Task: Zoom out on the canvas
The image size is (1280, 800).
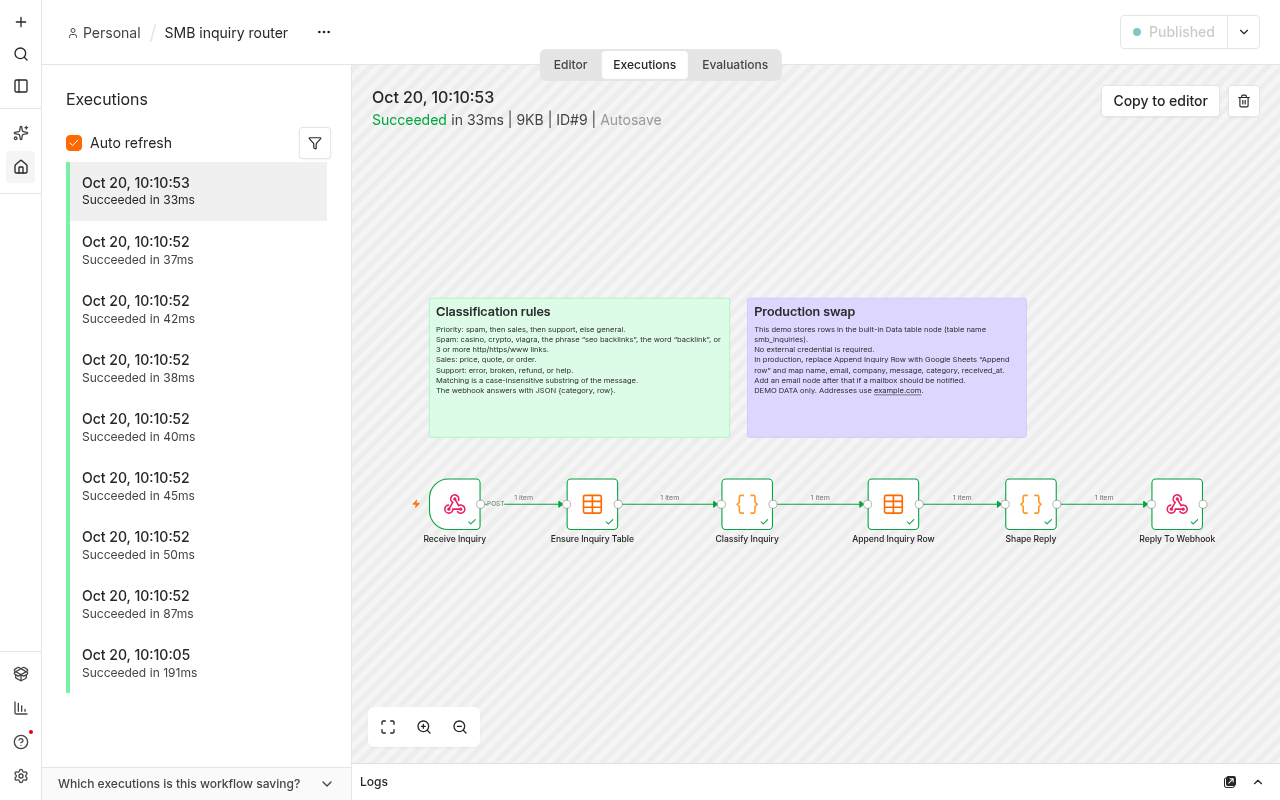Action: 460,727
